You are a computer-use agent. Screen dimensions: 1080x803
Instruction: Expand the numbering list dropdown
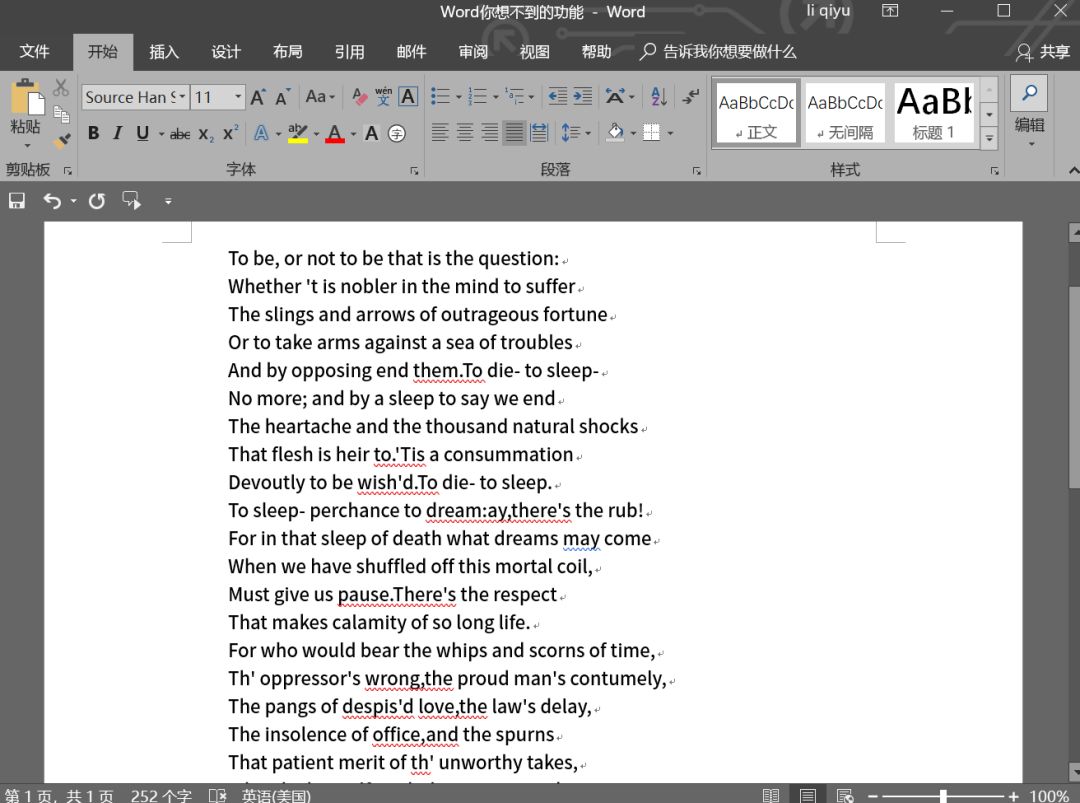click(x=495, y=97)
